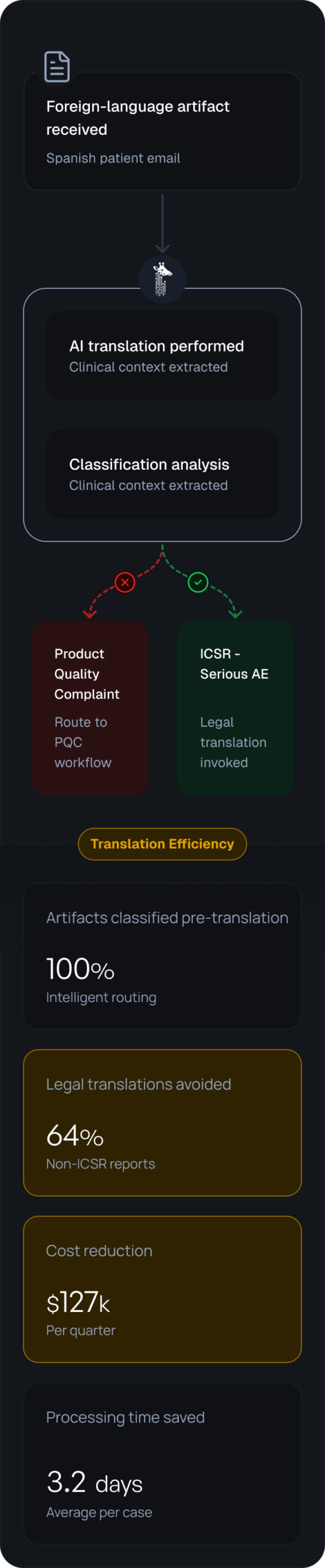Click the green checkmark circle icon
Image resolution: width=325 pixels, height=1568 pixels.
pyautogui.click(x=198, y=582)
